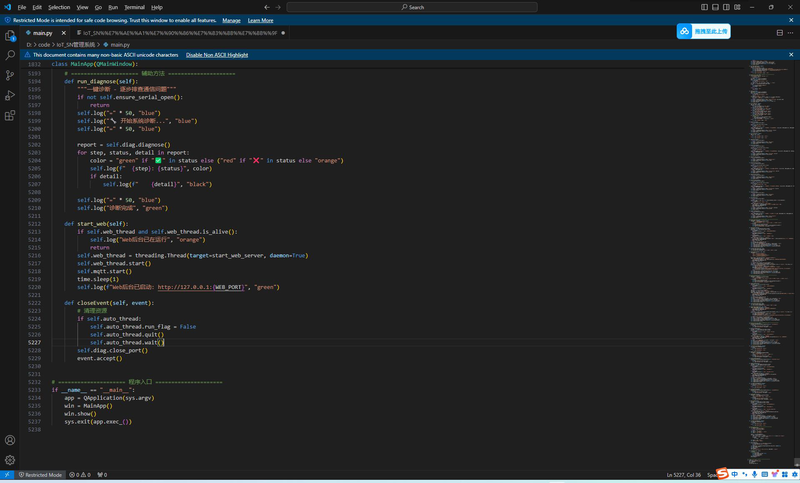Click Disable Non ASCII Highlight link
This screenshot has width=800, height=483.
point(217,55)
